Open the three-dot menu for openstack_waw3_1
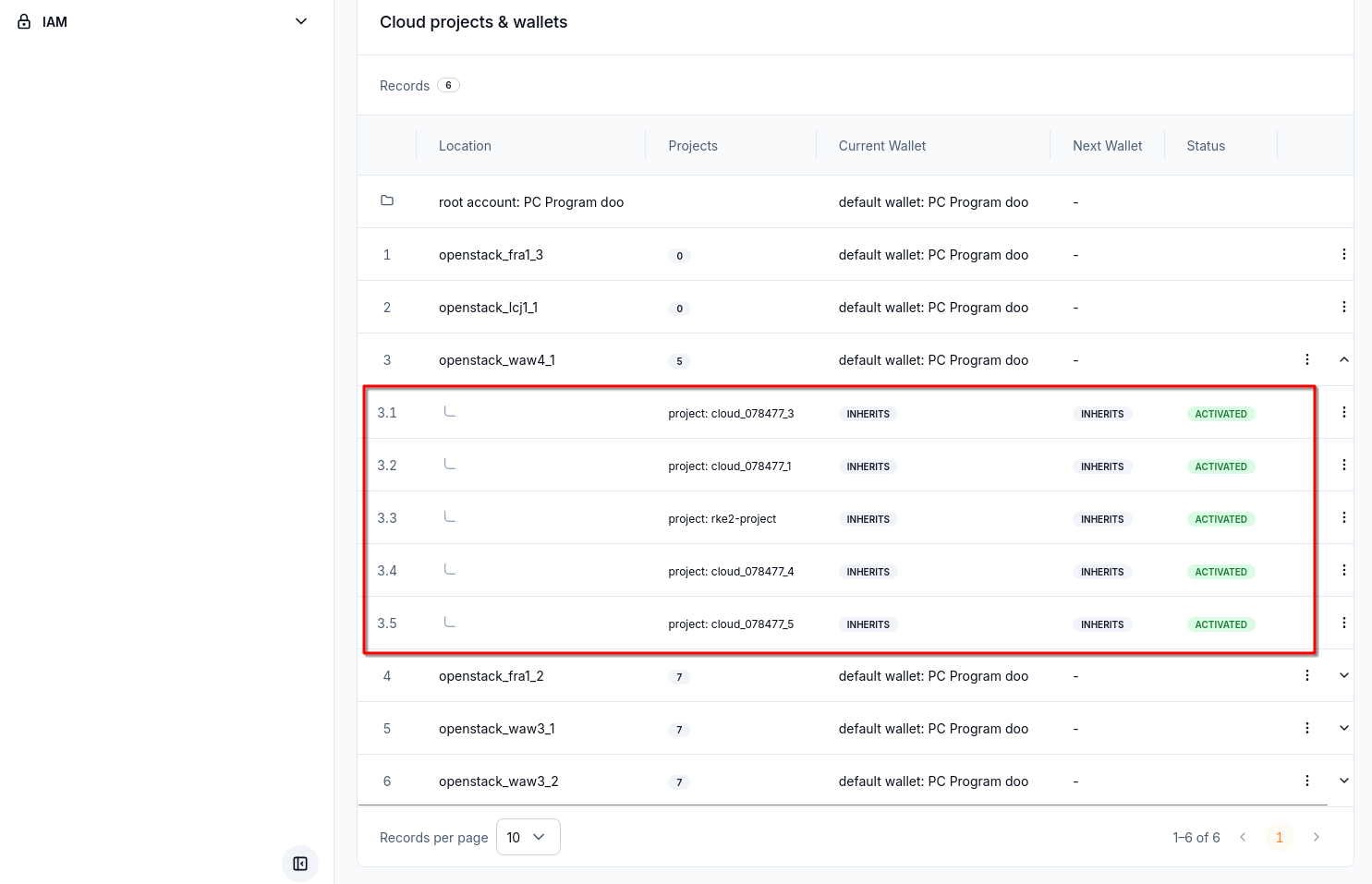Image resolution: width=1372 pixels, height=884 pixels. pyautogui.click(x=1306, y=728)
